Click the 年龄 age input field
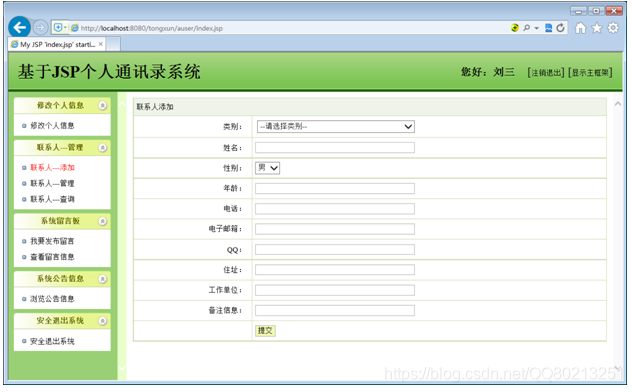Viewport: 632px width, 392px height. point(335,189)
